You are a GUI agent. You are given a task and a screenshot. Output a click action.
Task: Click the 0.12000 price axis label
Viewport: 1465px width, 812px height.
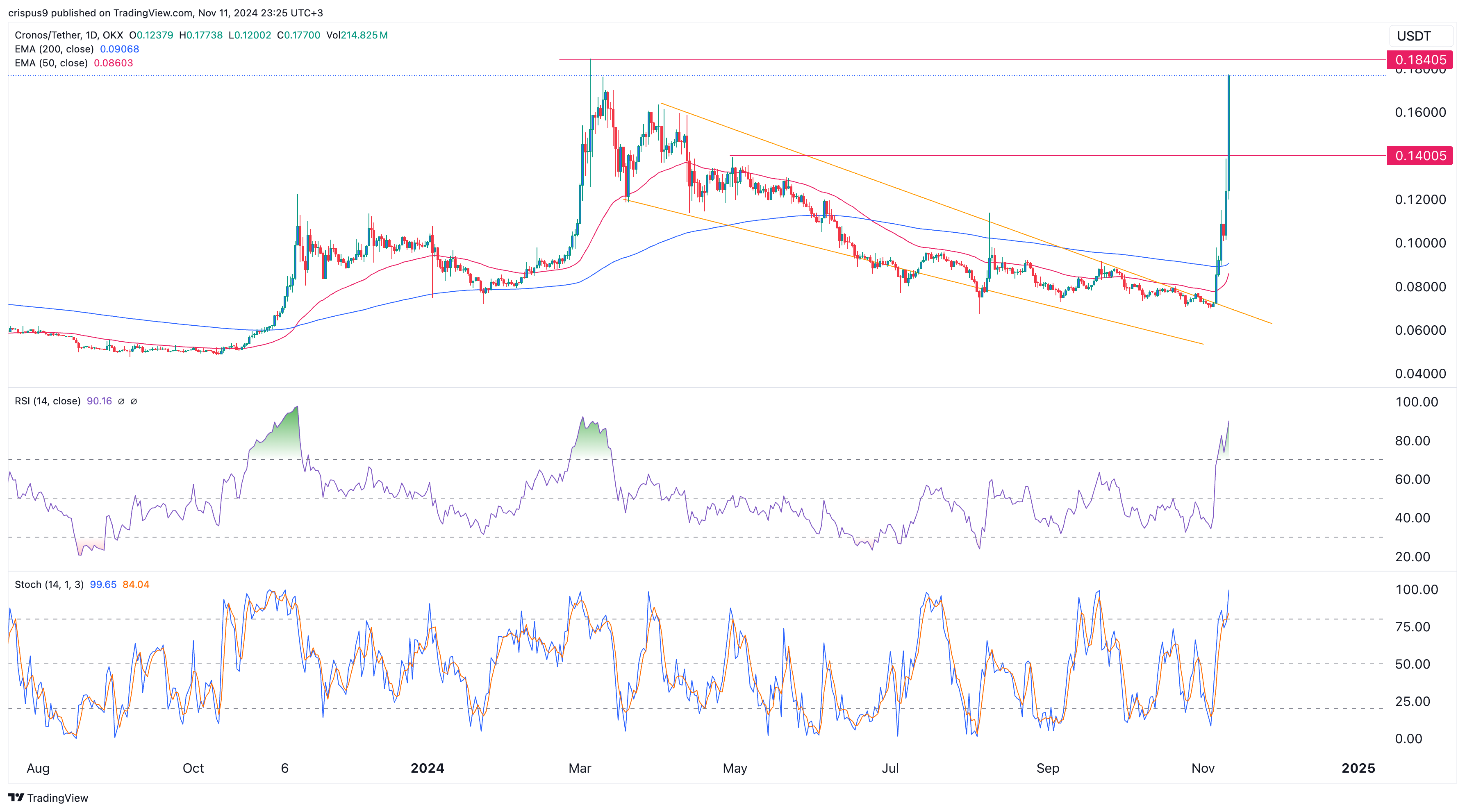click(1420, 200)
